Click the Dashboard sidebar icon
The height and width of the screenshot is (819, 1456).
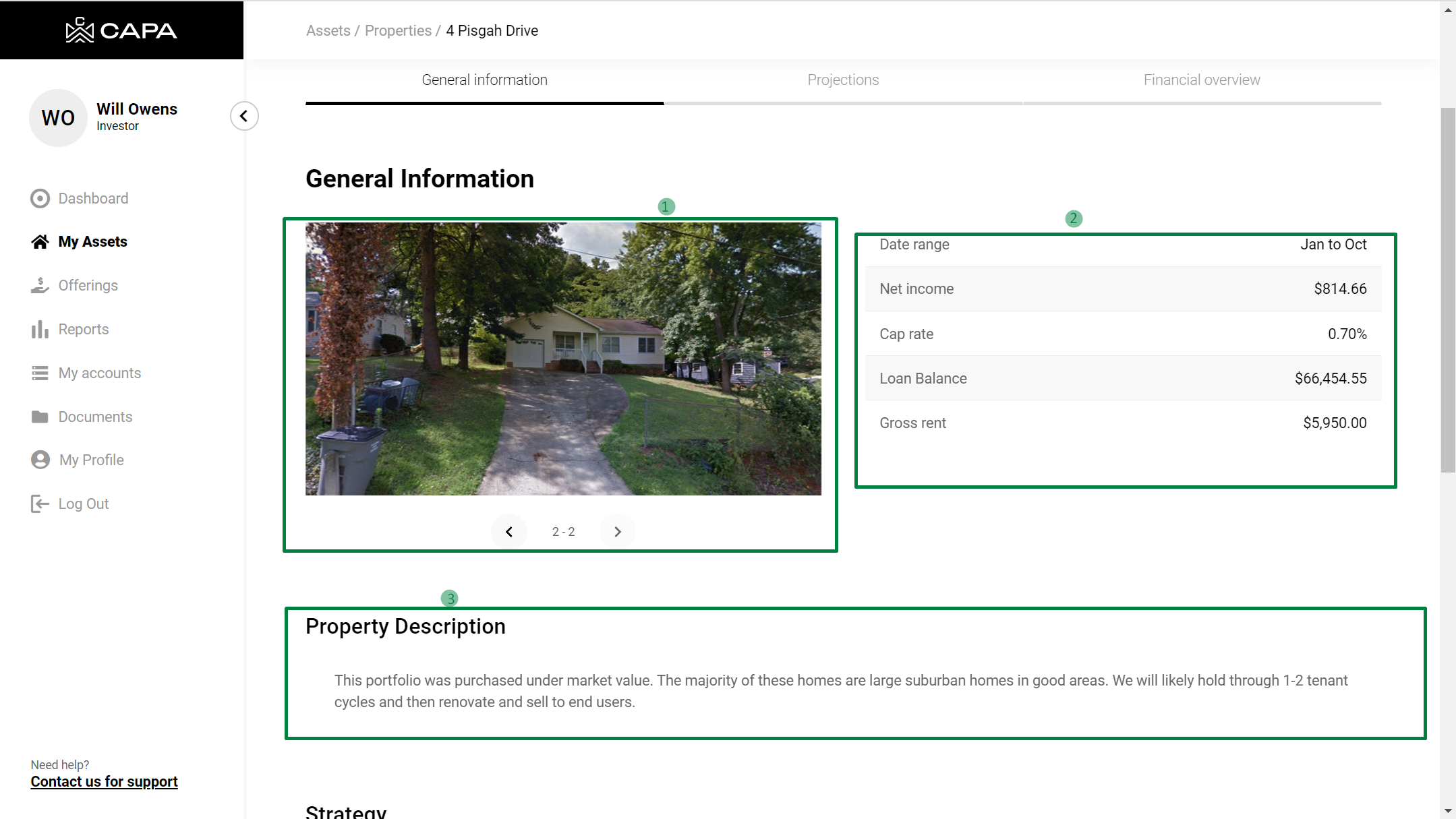[x=40, y=198]
